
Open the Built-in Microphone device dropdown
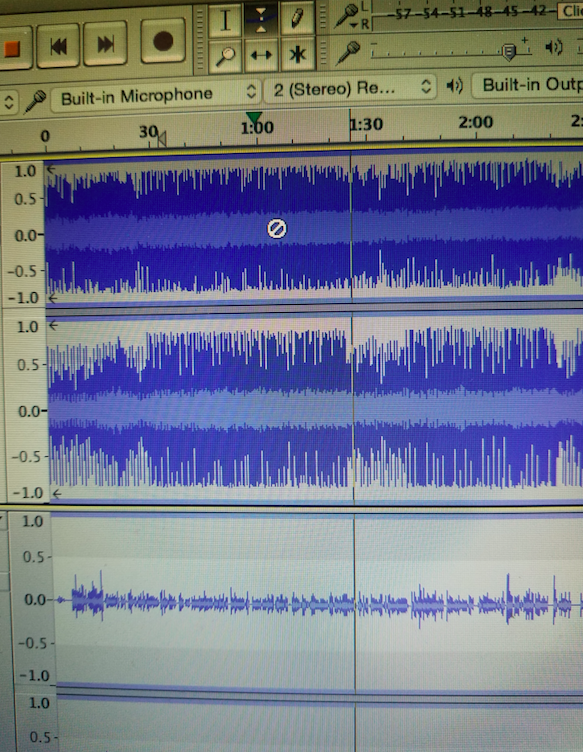coord(156,94)
